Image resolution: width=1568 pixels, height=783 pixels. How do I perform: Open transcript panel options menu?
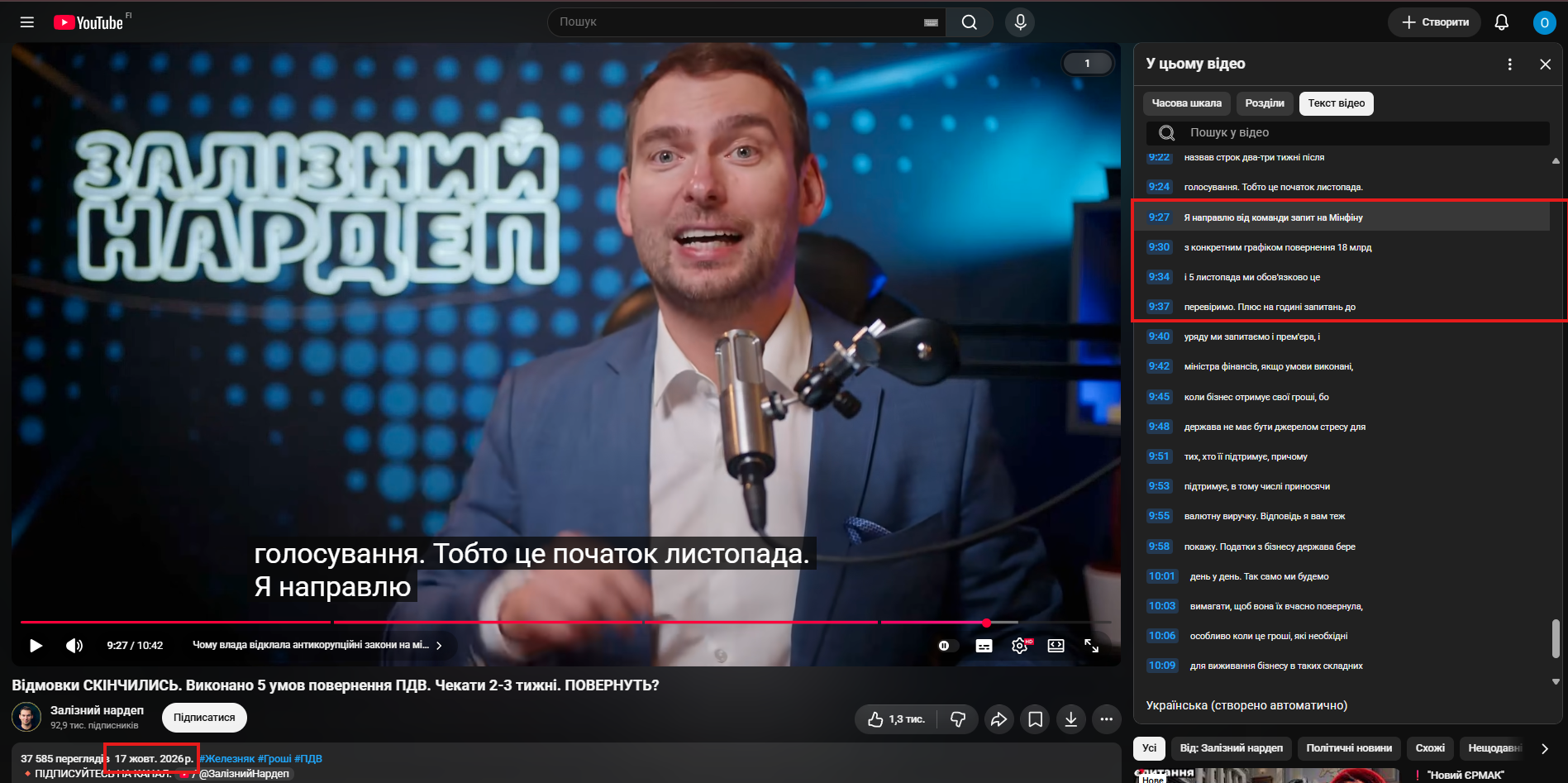pyautogui.click(x=1509, y=64)
